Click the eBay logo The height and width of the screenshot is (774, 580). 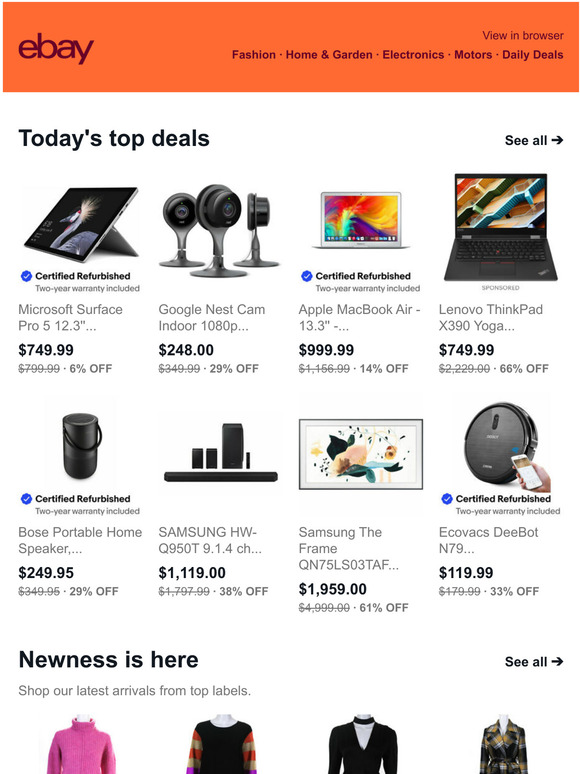56,48
